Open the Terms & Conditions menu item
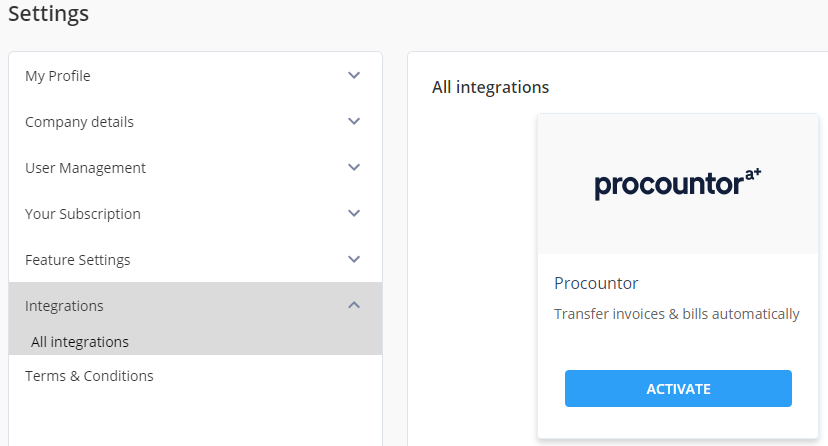Screen dimensions: 828x446 pos(89,376)
